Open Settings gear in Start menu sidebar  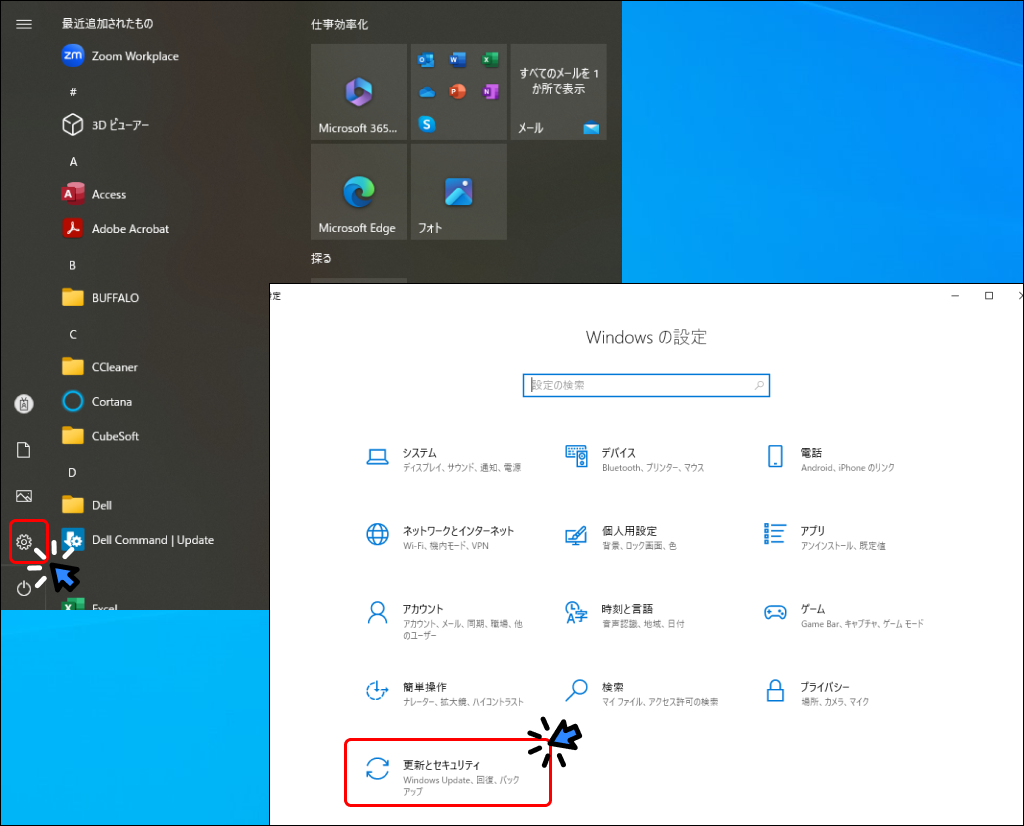tap(24, 541)
